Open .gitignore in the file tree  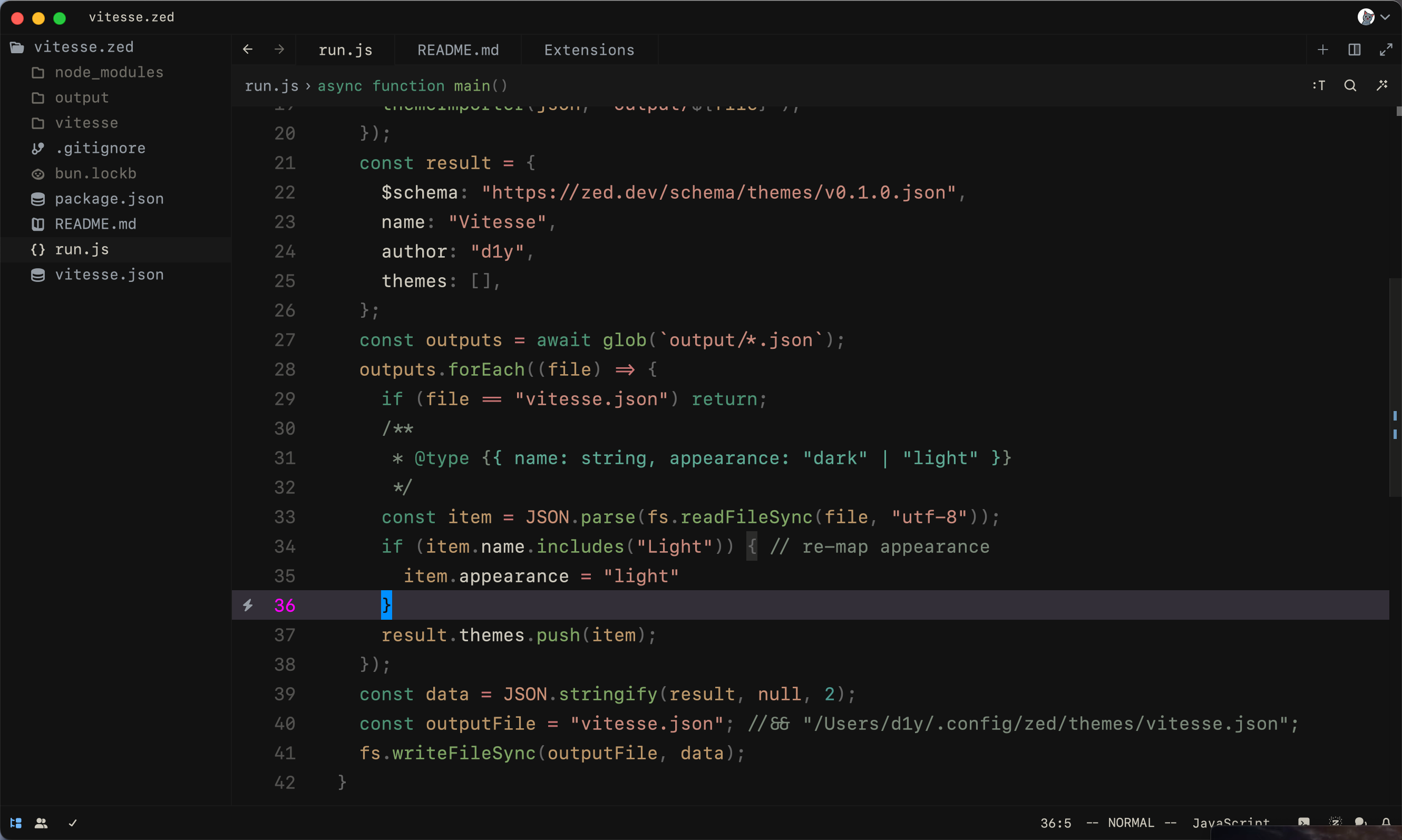coord(116,148)
